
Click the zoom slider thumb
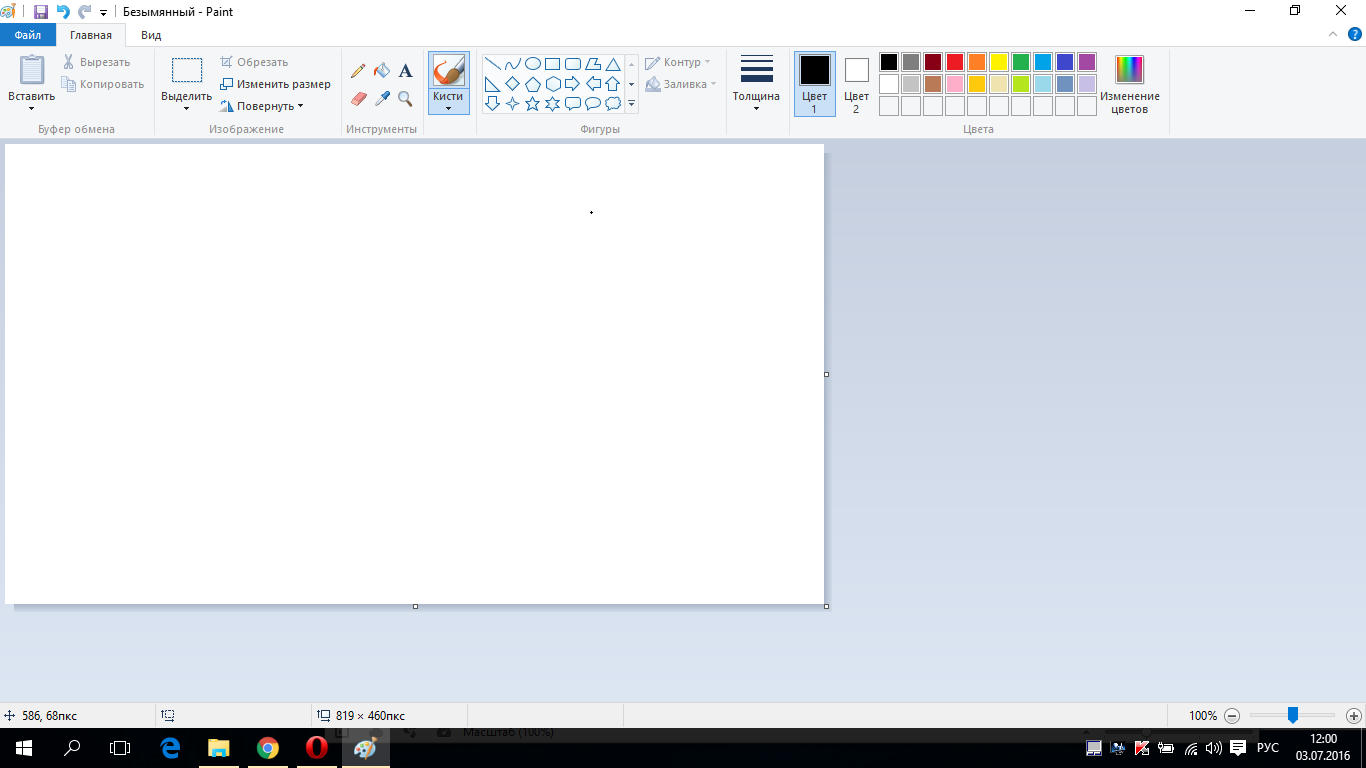(x=1292, y=715)
